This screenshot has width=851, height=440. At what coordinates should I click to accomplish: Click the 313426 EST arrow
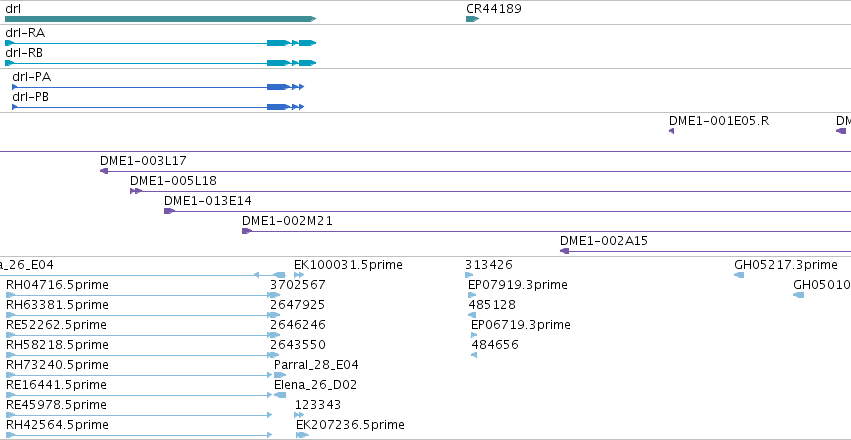[x=469, y=275]
